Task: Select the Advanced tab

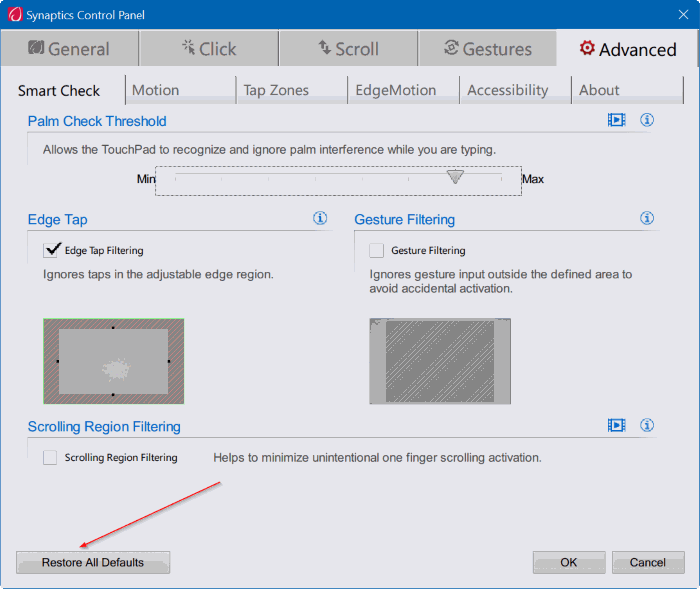Action: coord(628,49)
